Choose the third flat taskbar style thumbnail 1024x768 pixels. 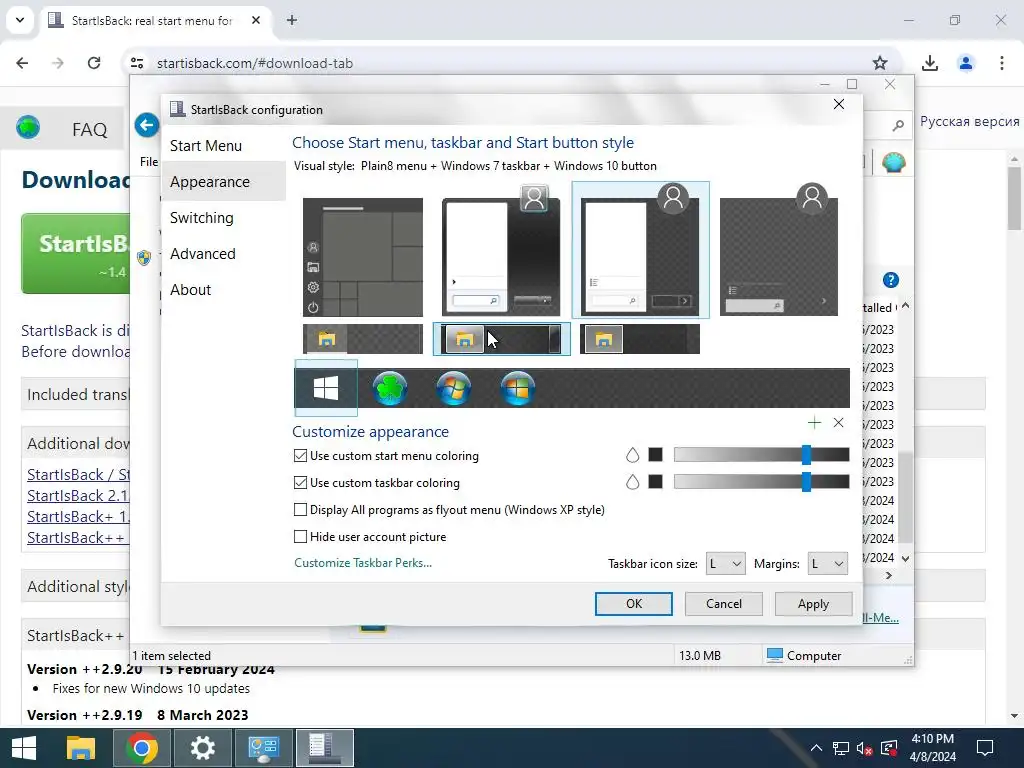point(640,339)
